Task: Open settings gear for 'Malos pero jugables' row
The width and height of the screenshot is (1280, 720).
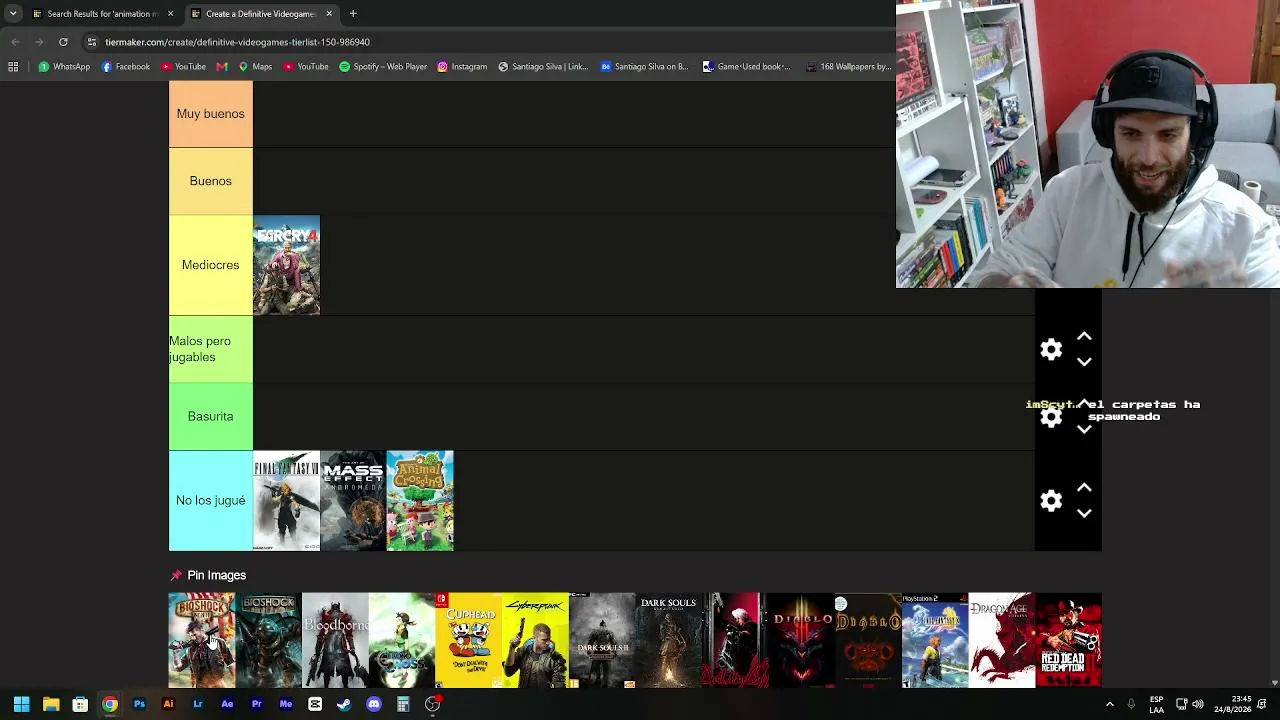Action: coord(1051,349)
